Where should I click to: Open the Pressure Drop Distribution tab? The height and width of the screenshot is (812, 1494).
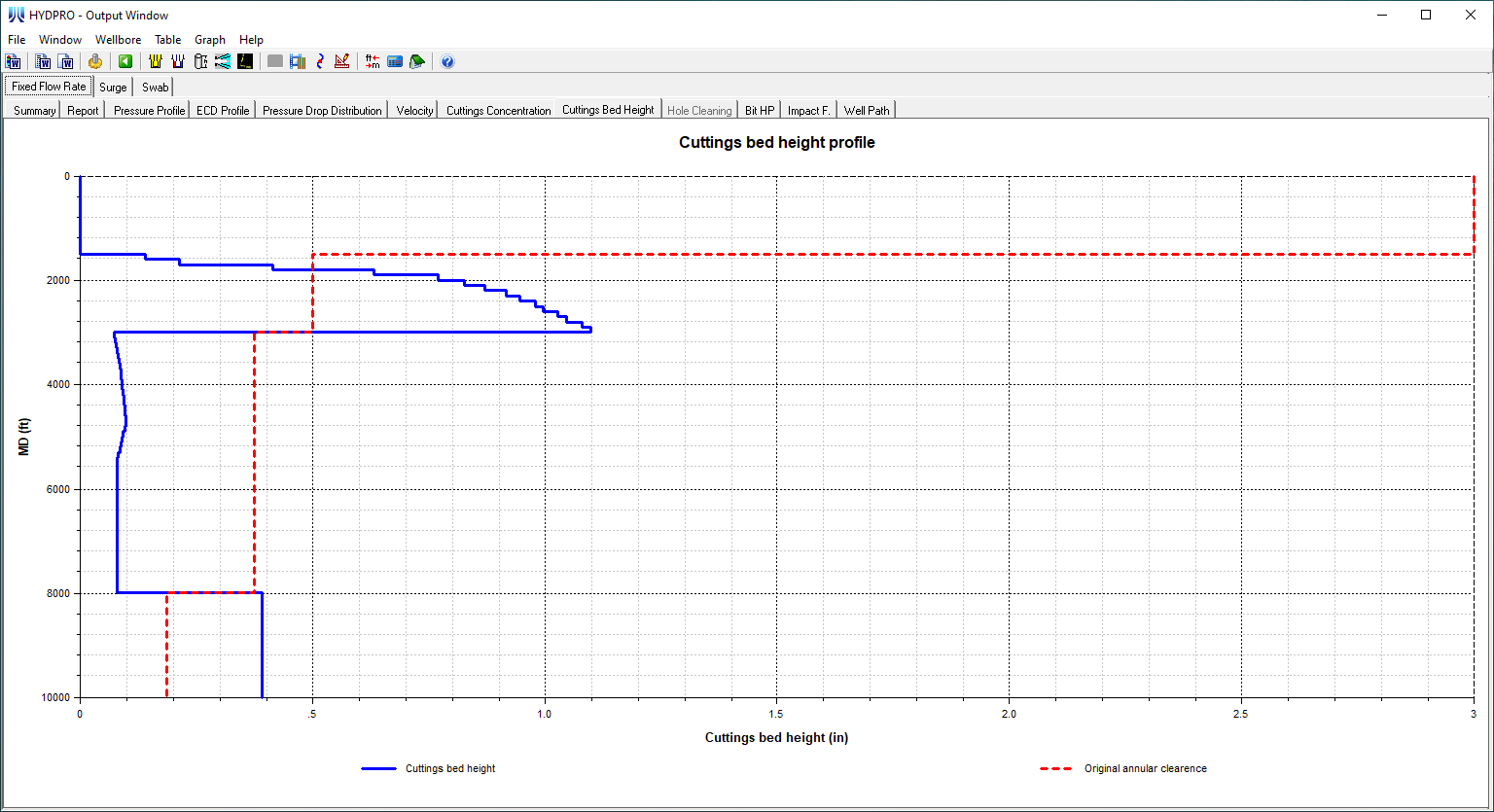[322, 111]
